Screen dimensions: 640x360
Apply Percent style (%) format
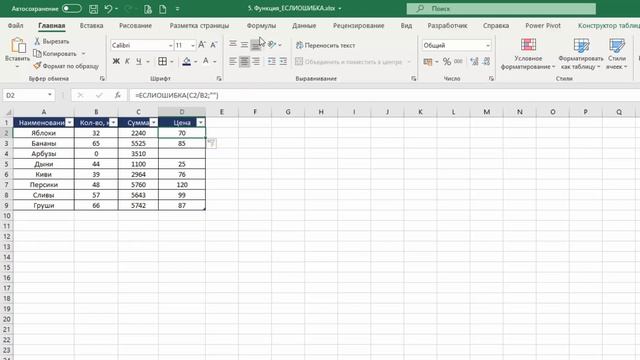pyautogui.click(x=447, y=62)
